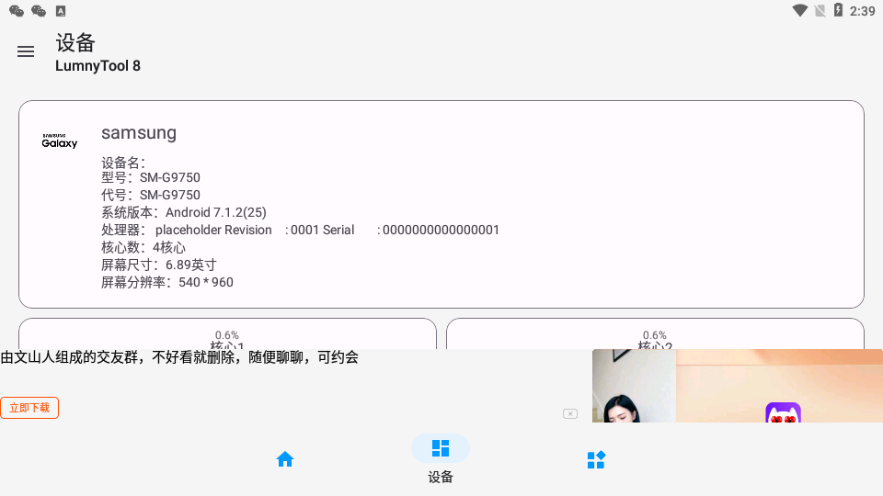Close the ad using the small X icon

point(570,413)
